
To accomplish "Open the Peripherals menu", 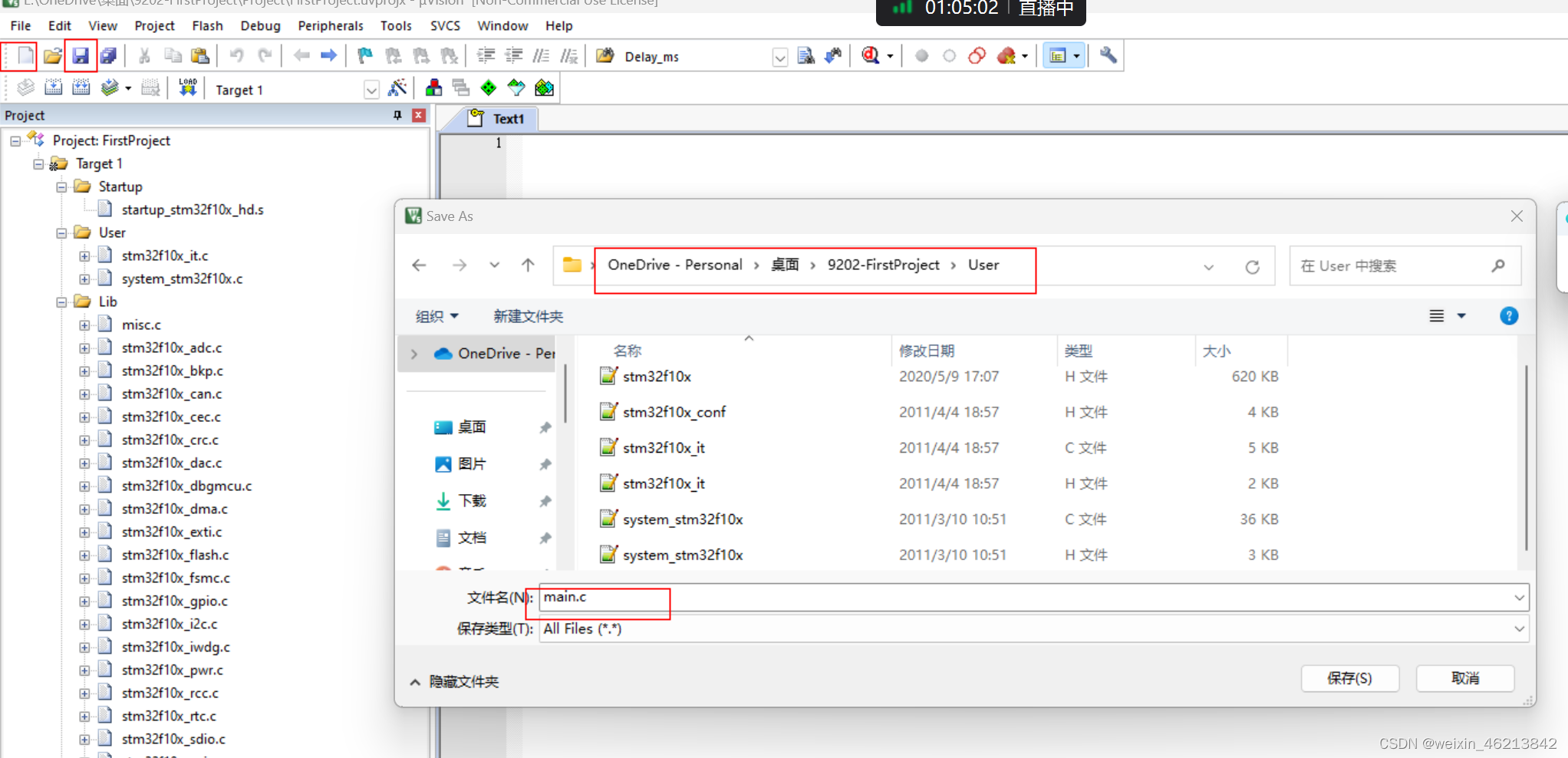I will (331, 25).
